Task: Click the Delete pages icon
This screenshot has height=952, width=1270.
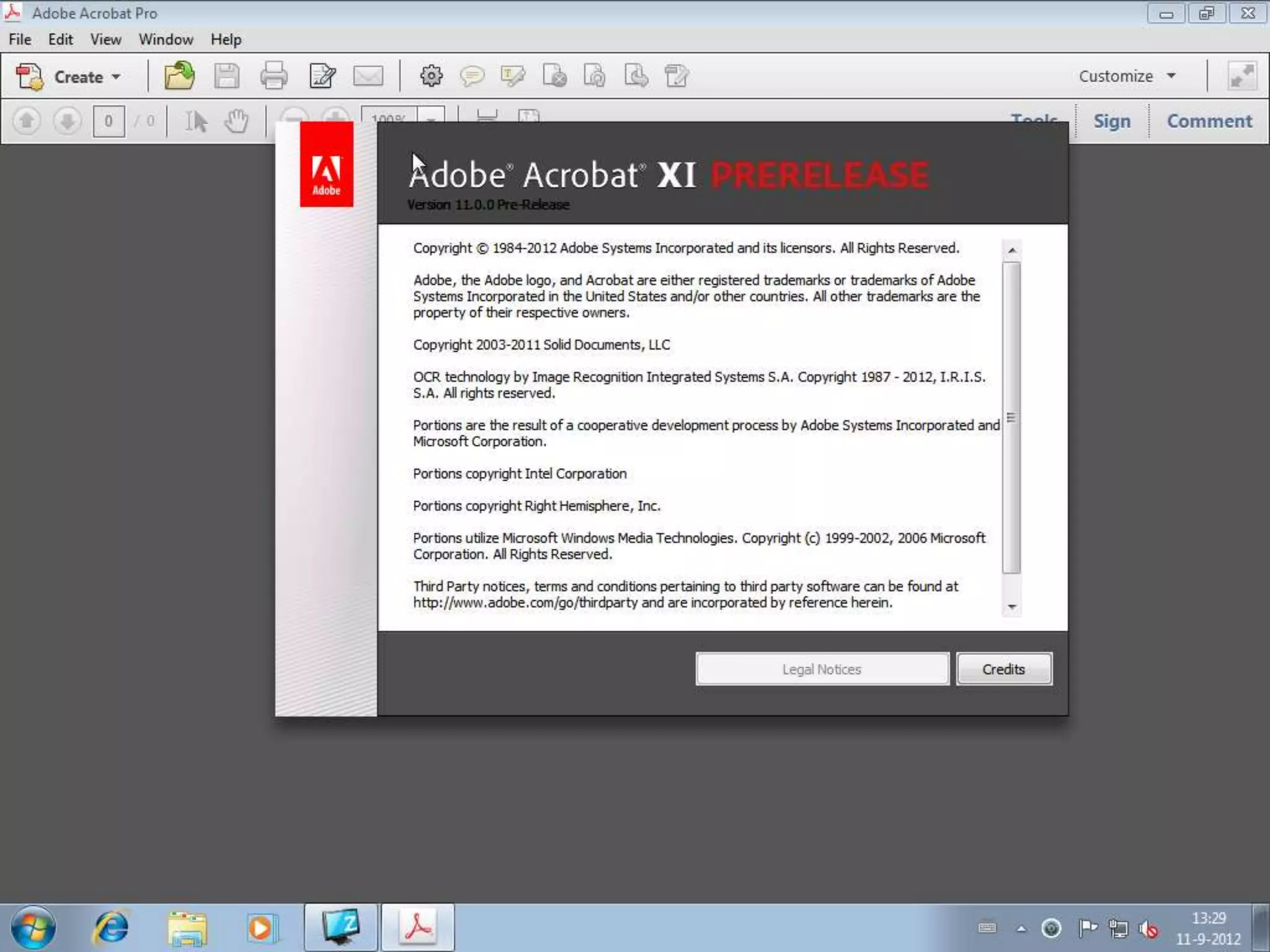Action: click(x=554, y=76)
